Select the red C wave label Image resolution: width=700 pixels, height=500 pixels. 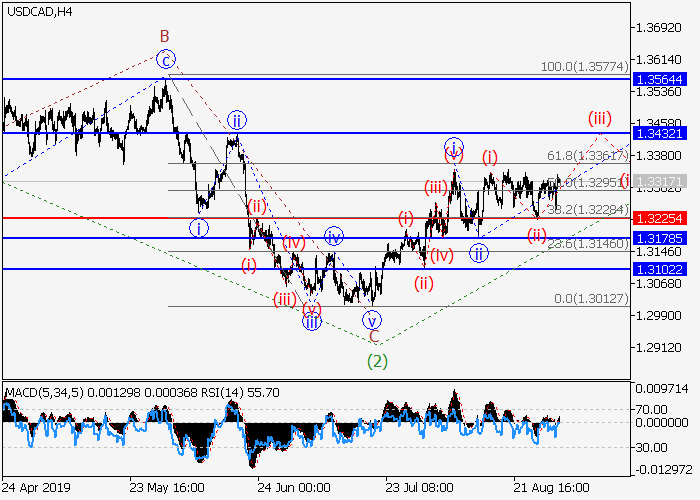(x=373, y=337)
